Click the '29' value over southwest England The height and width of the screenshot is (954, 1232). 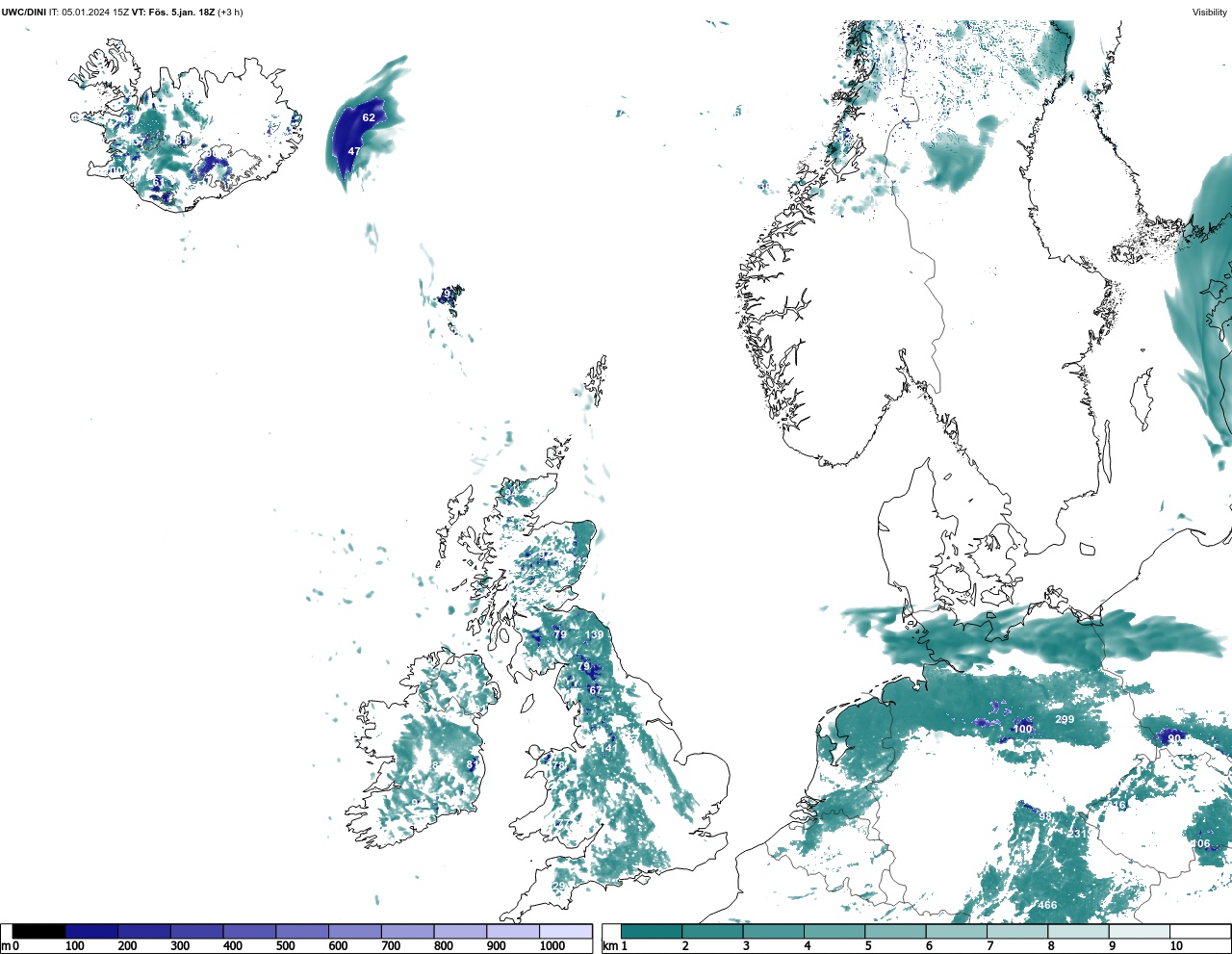pos(559,887)
